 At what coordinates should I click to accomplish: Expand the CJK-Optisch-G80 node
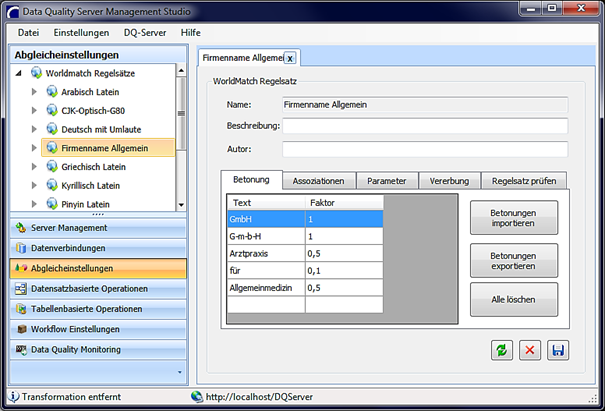point(34,110)
